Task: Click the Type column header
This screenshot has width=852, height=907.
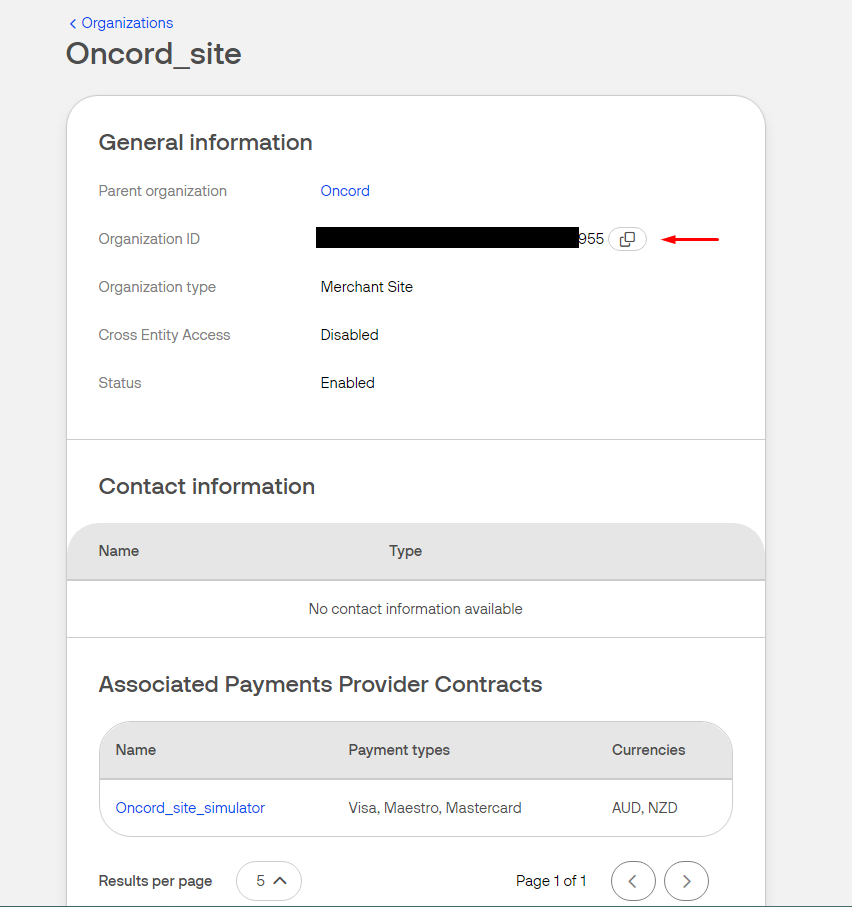Action: [405, 551]
